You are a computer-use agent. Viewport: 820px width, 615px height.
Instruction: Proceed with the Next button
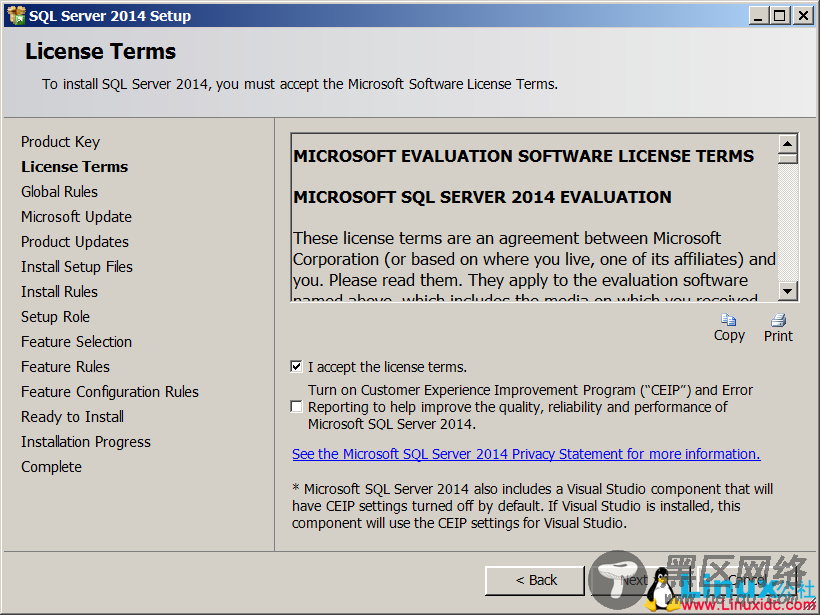[x=641, y=580]
